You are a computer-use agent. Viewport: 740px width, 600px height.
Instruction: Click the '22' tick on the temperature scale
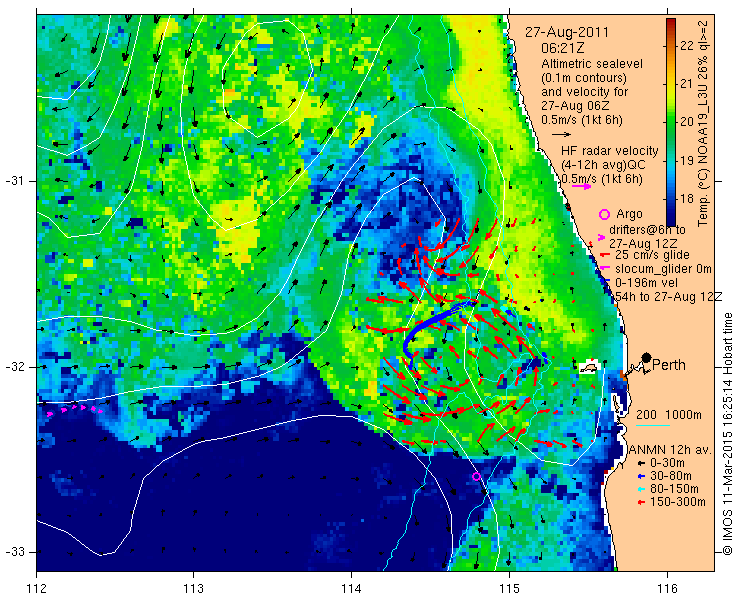click(x=687, y=46)
